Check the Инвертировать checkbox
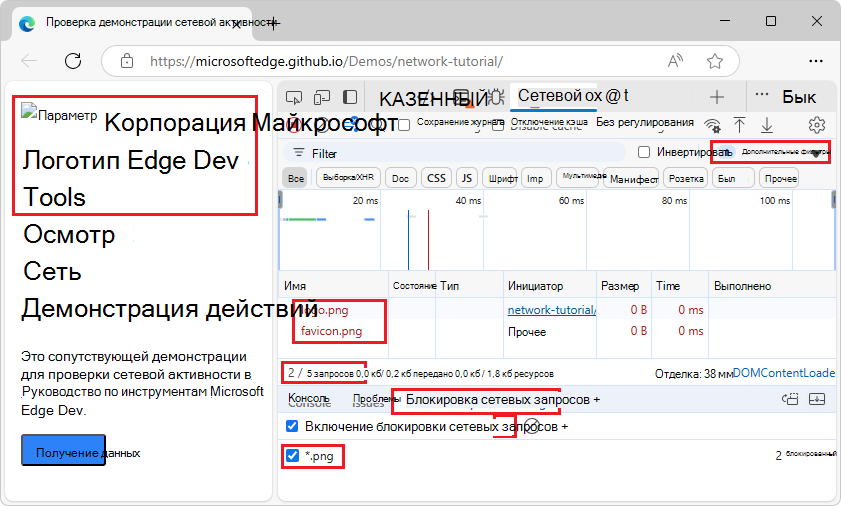Viewport: 841px width, 506px height. 644,152
